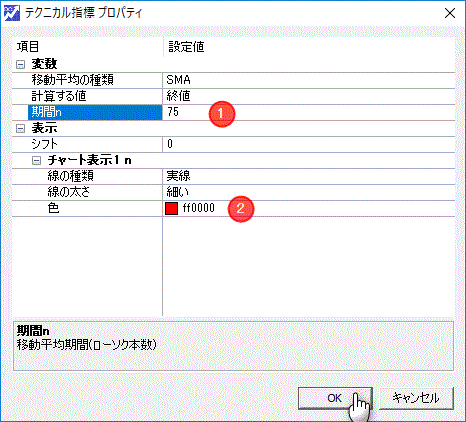Click the シフト value field showing 0

pyautogui.click(x=309, y=144)
